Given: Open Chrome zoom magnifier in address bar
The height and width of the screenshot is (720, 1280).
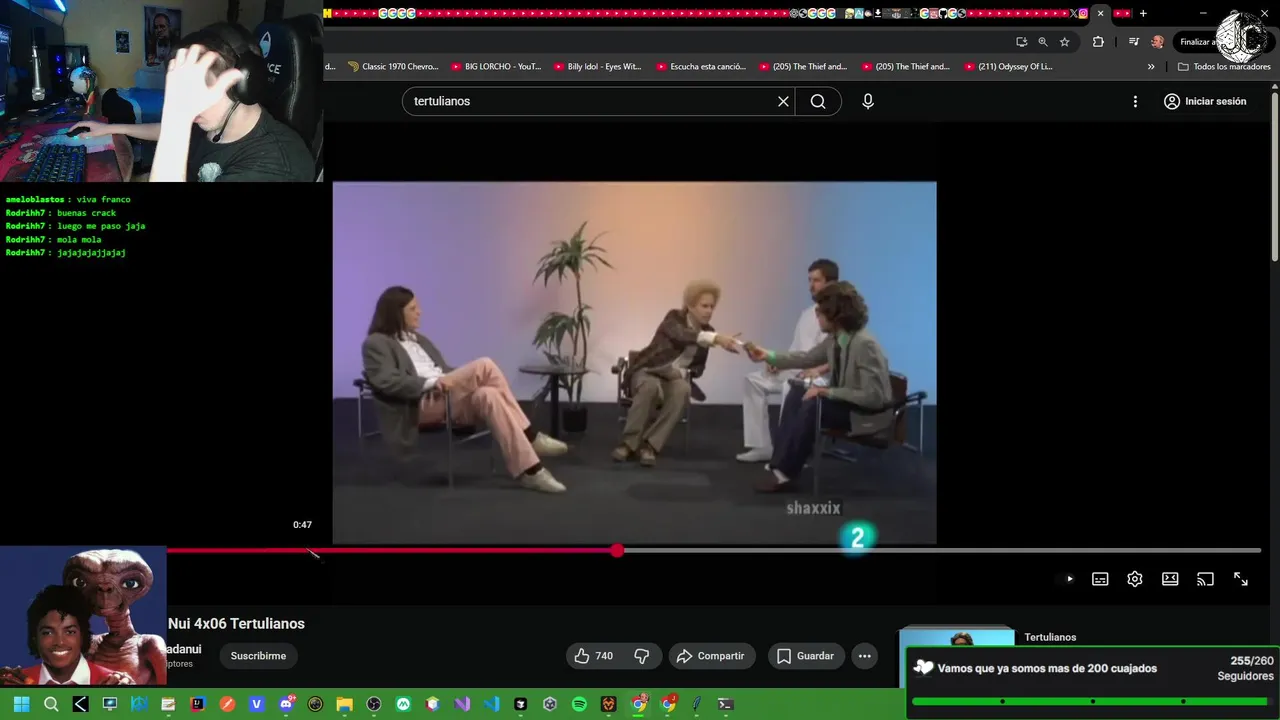Looking at the screenshot, I should (1043, 42).
